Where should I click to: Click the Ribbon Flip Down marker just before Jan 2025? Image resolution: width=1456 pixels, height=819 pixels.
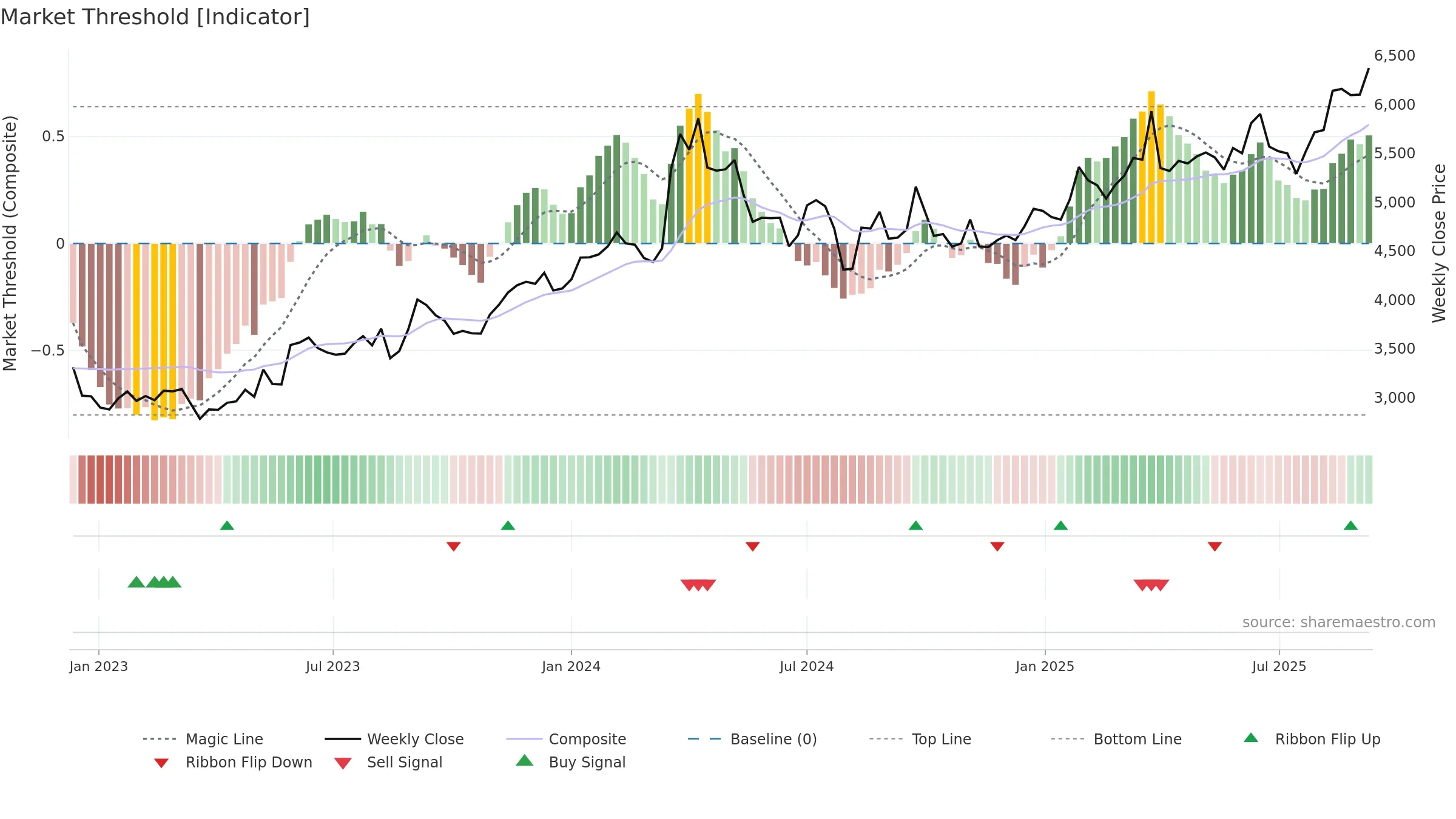997,547
